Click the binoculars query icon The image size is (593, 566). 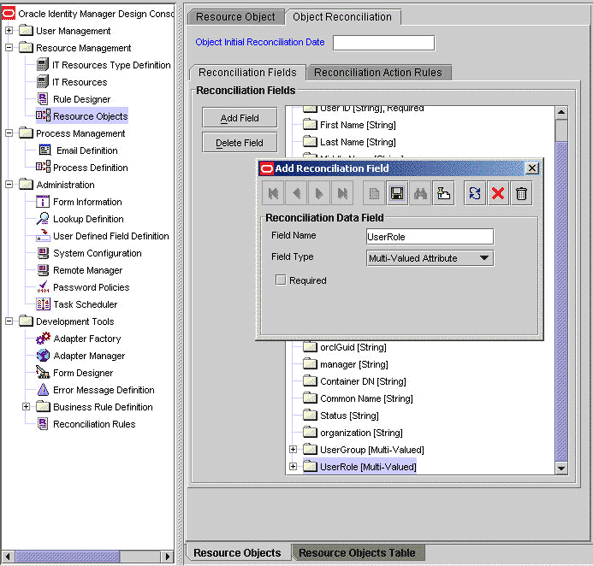(420, 194)
